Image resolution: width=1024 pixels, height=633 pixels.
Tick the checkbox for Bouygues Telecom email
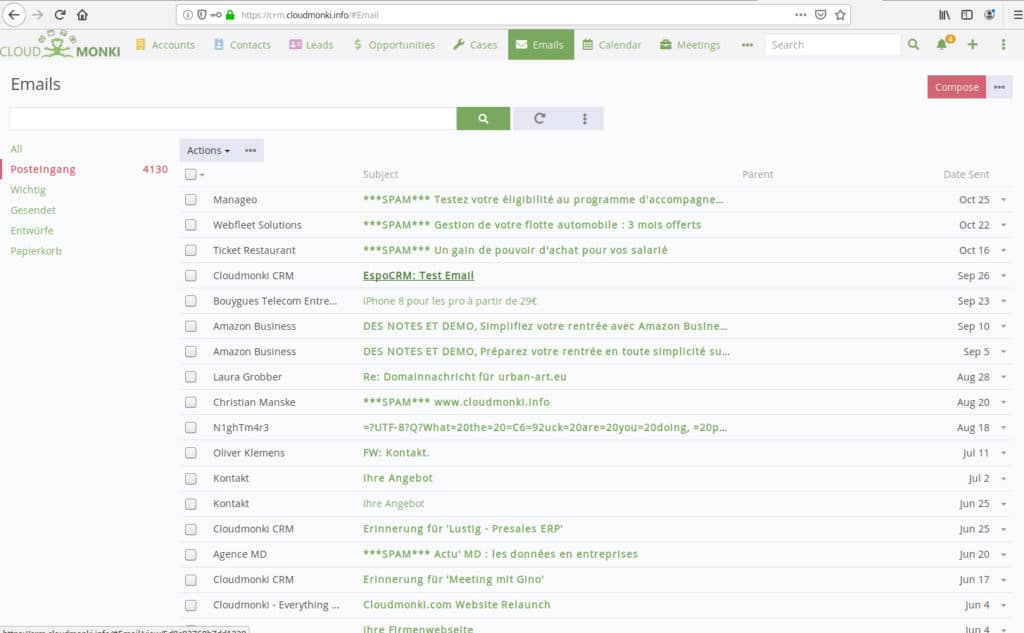(191, 300)
